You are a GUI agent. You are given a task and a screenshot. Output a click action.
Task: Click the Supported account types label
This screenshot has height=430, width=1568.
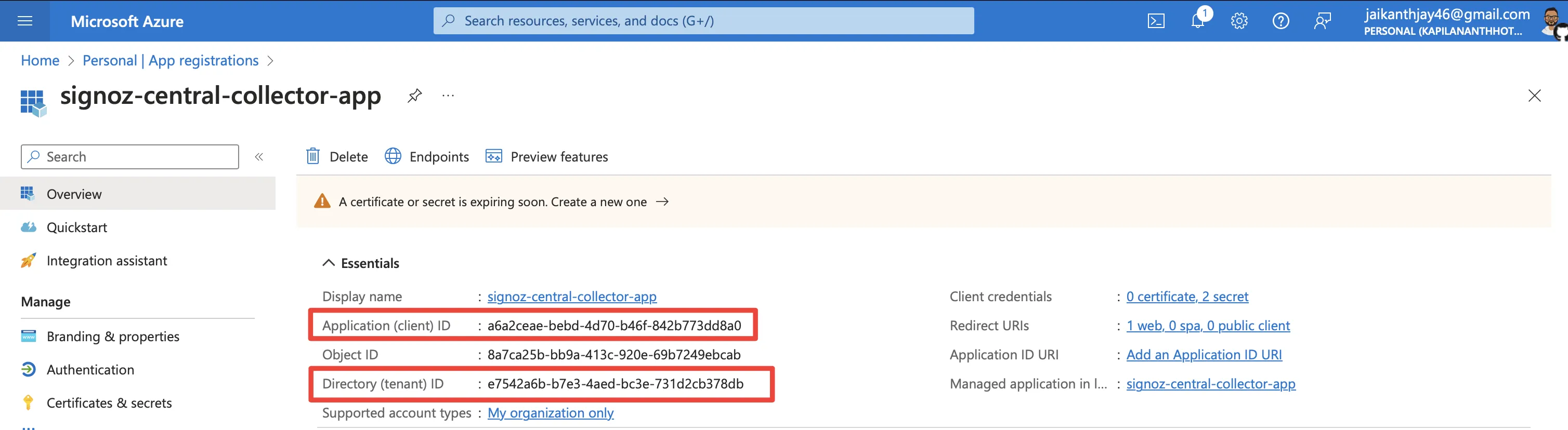pyautogui.click(x=396, y=413)
